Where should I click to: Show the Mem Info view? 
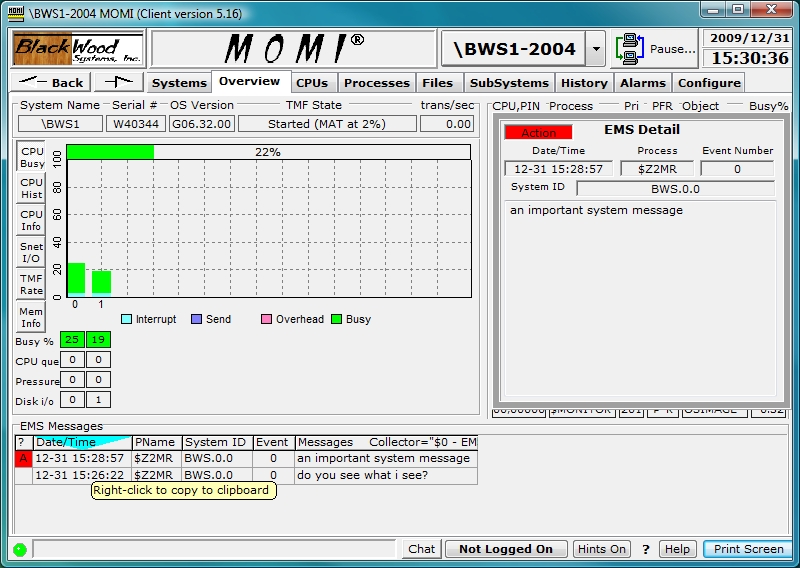(31, 317)
